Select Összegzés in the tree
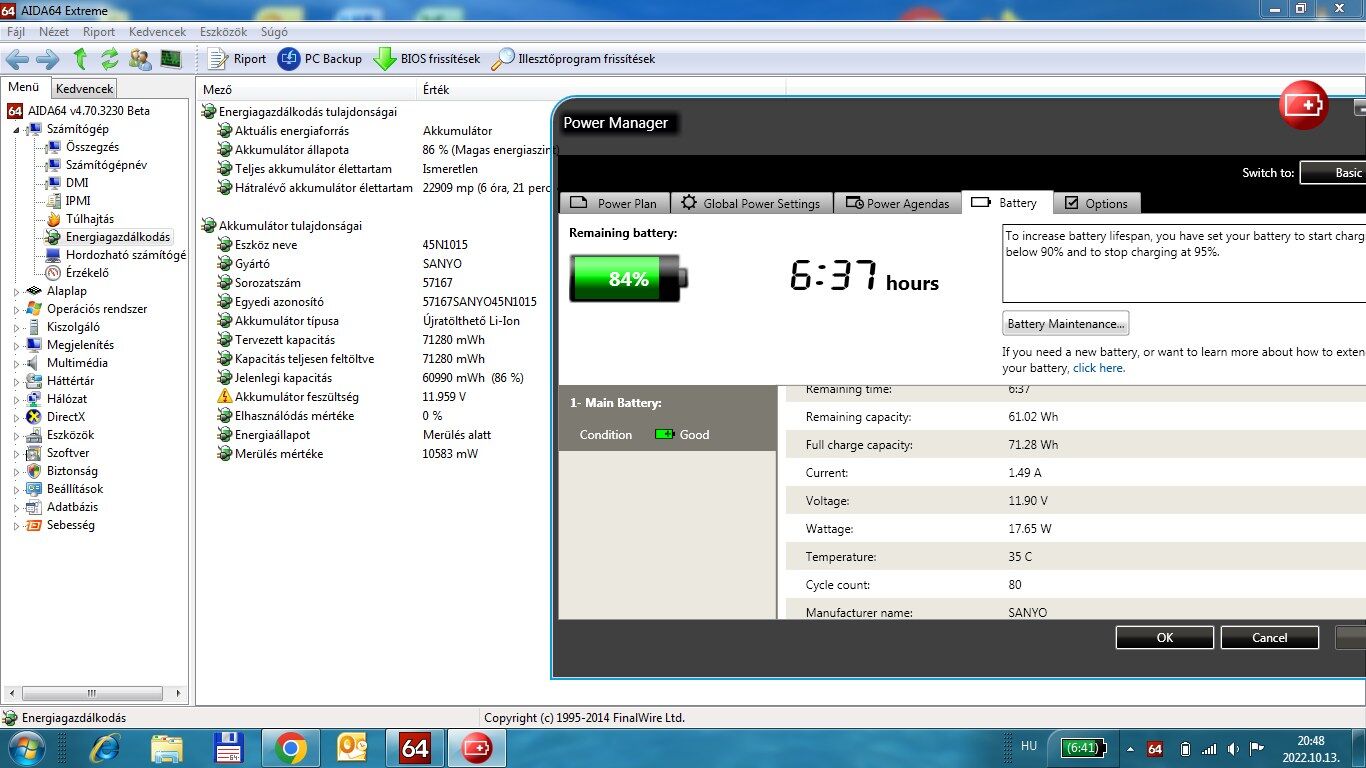1366x768 pixels. pos(92,147)
